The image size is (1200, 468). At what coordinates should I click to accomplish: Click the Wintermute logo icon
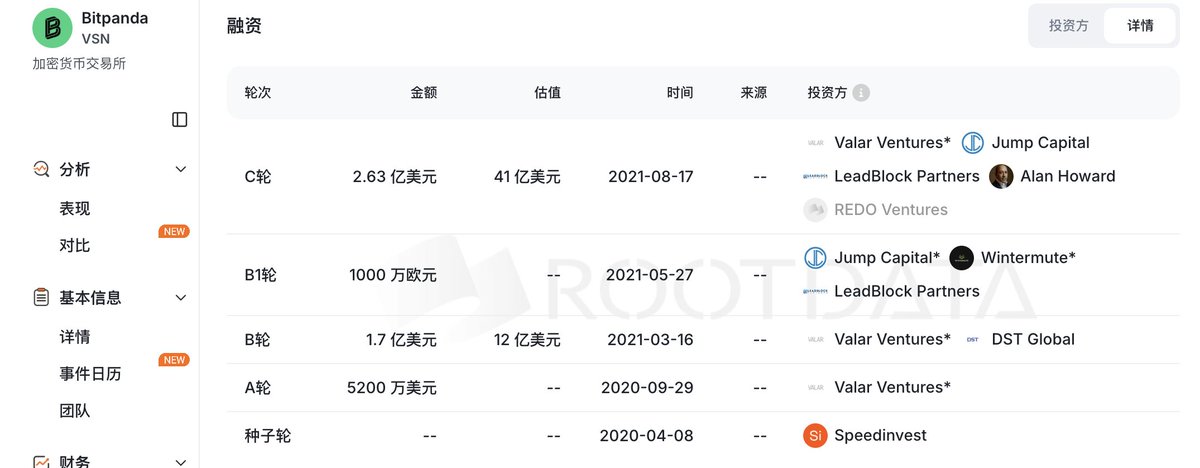click(x=961, y=258)
